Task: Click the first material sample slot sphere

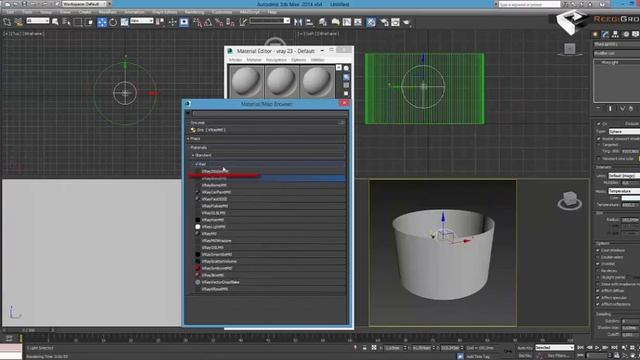Action: 246,81
